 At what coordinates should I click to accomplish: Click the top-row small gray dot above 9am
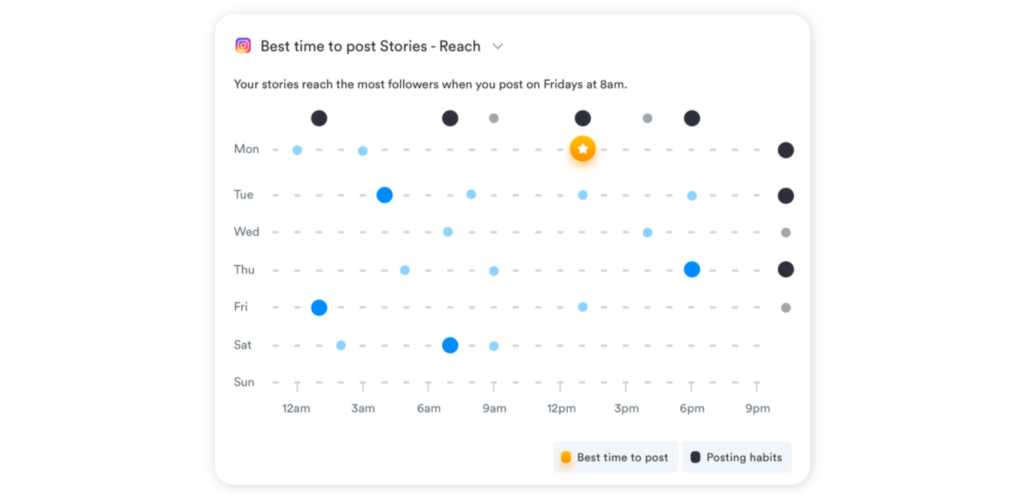pyautogui.click(x=494, y=118)
